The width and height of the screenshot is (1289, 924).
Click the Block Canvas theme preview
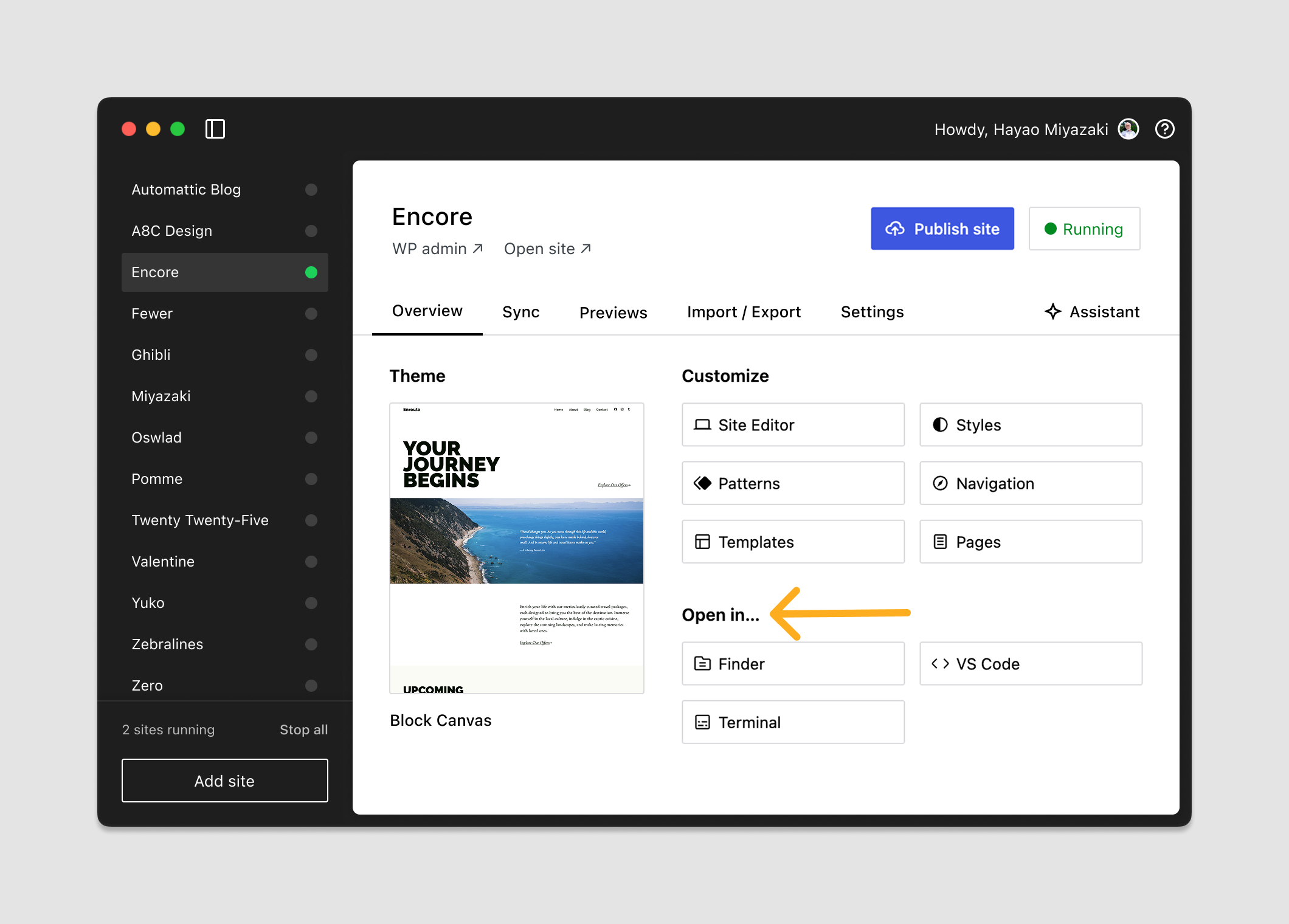[517, 547]
